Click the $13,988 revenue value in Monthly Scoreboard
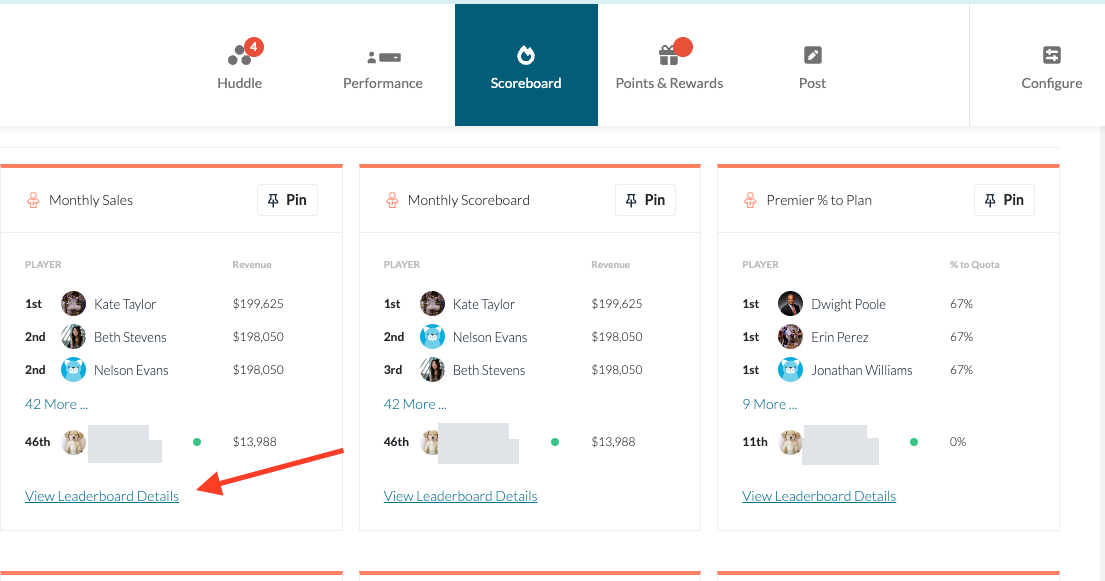 [613, 442]
